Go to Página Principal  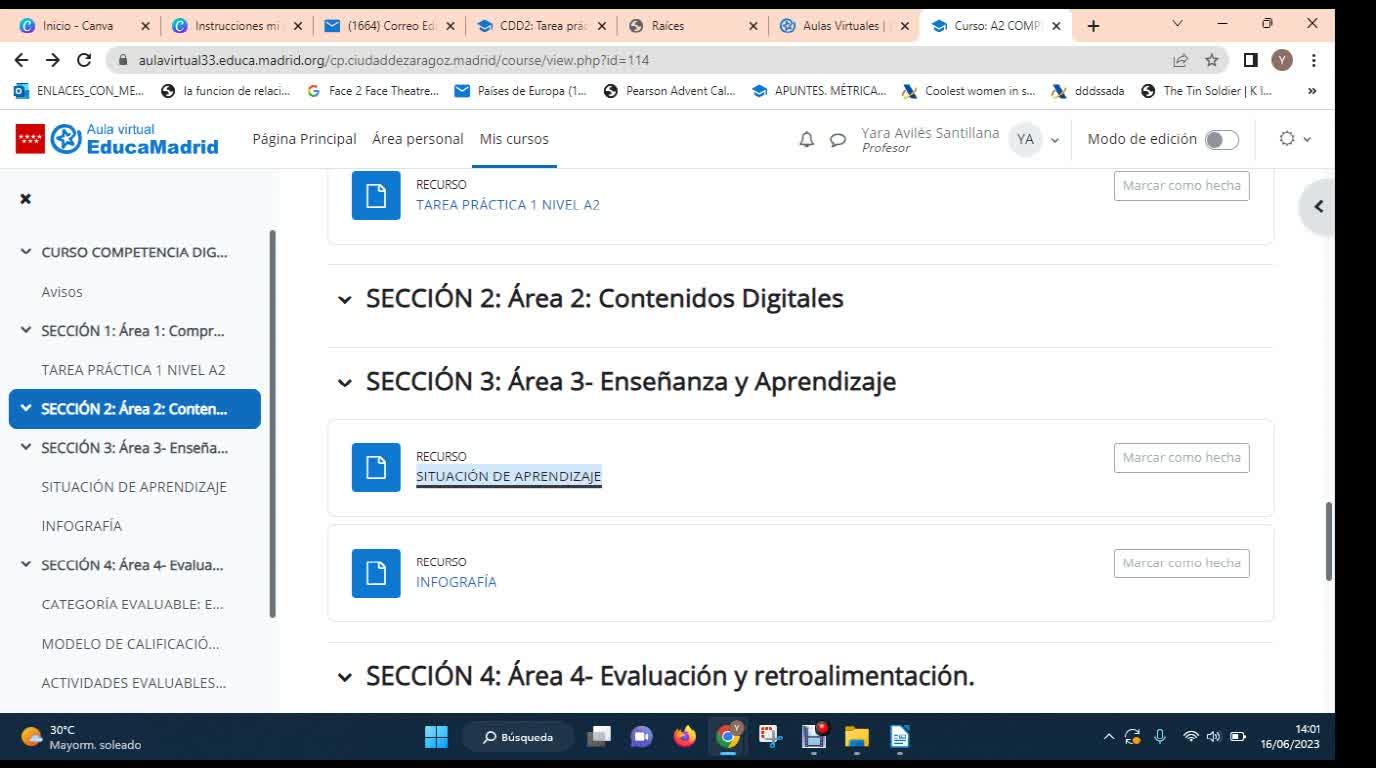304,139
